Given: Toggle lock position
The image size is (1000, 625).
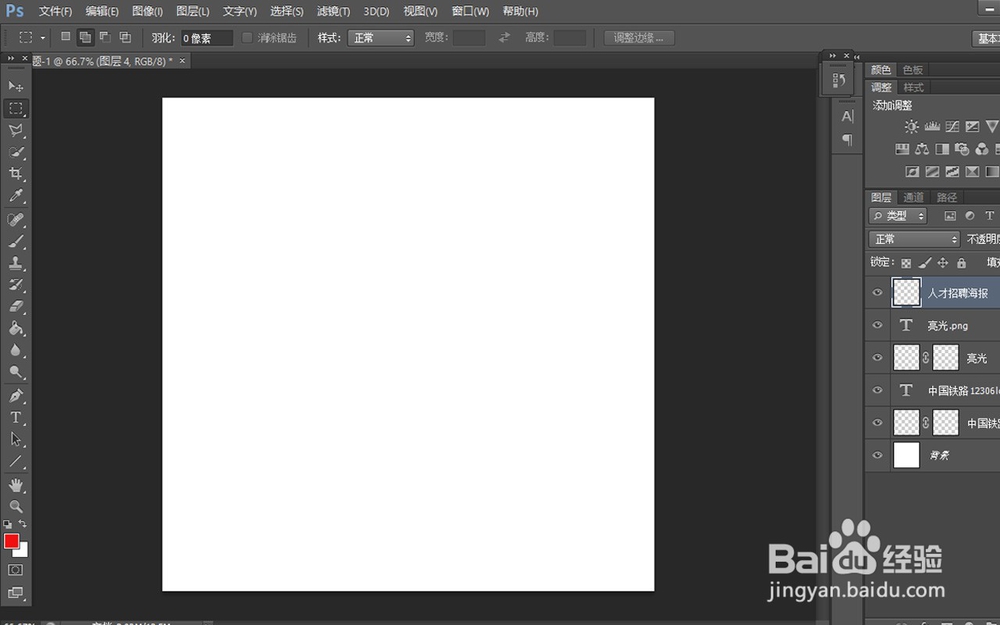Looking at the screenshot, I should (943, 263).
